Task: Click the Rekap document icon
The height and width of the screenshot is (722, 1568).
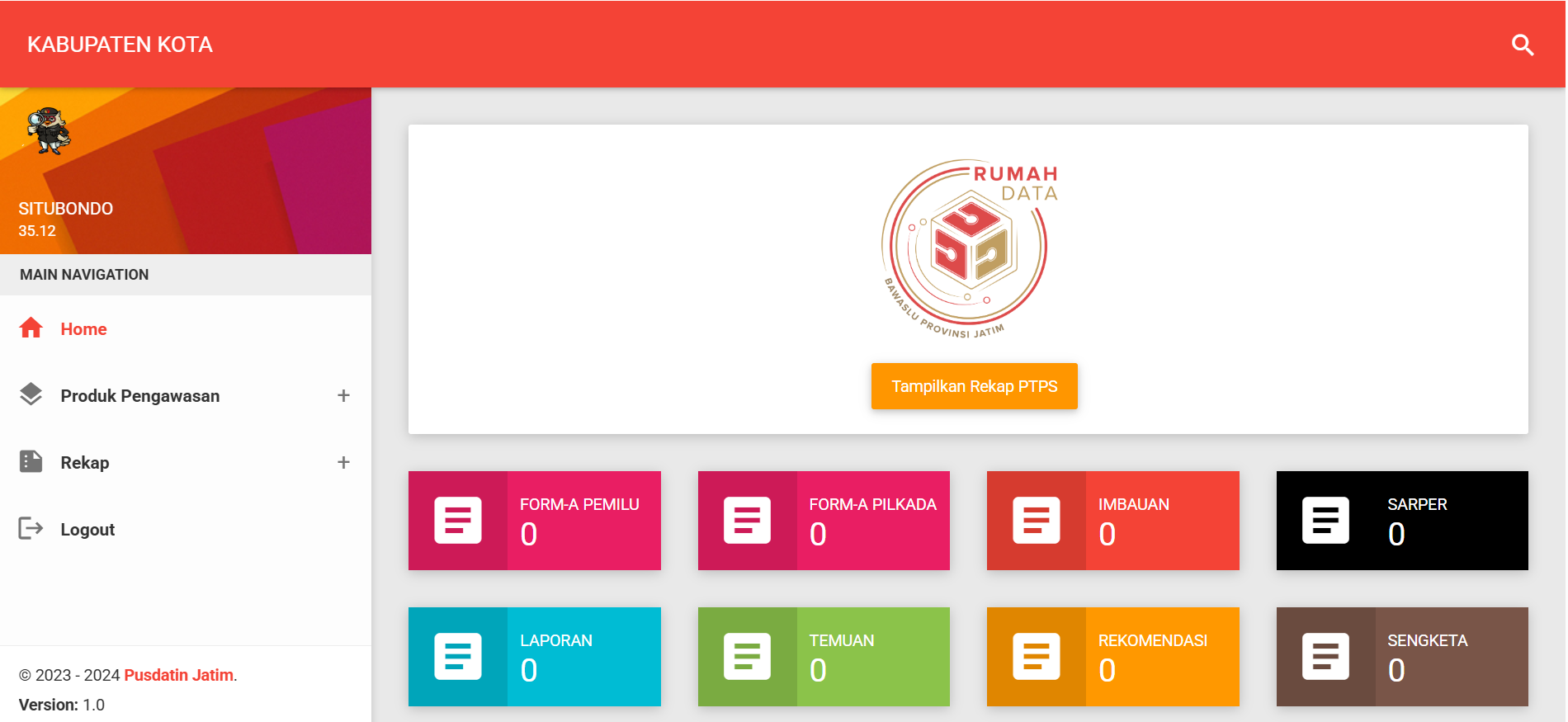Action: tap(31, 461)
